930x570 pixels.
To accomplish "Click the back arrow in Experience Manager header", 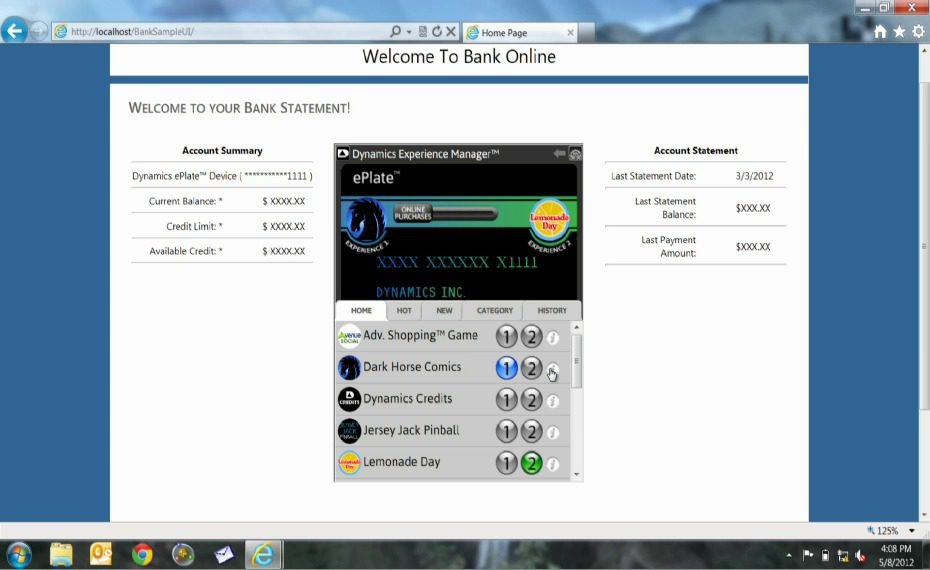I will point(559,154).
